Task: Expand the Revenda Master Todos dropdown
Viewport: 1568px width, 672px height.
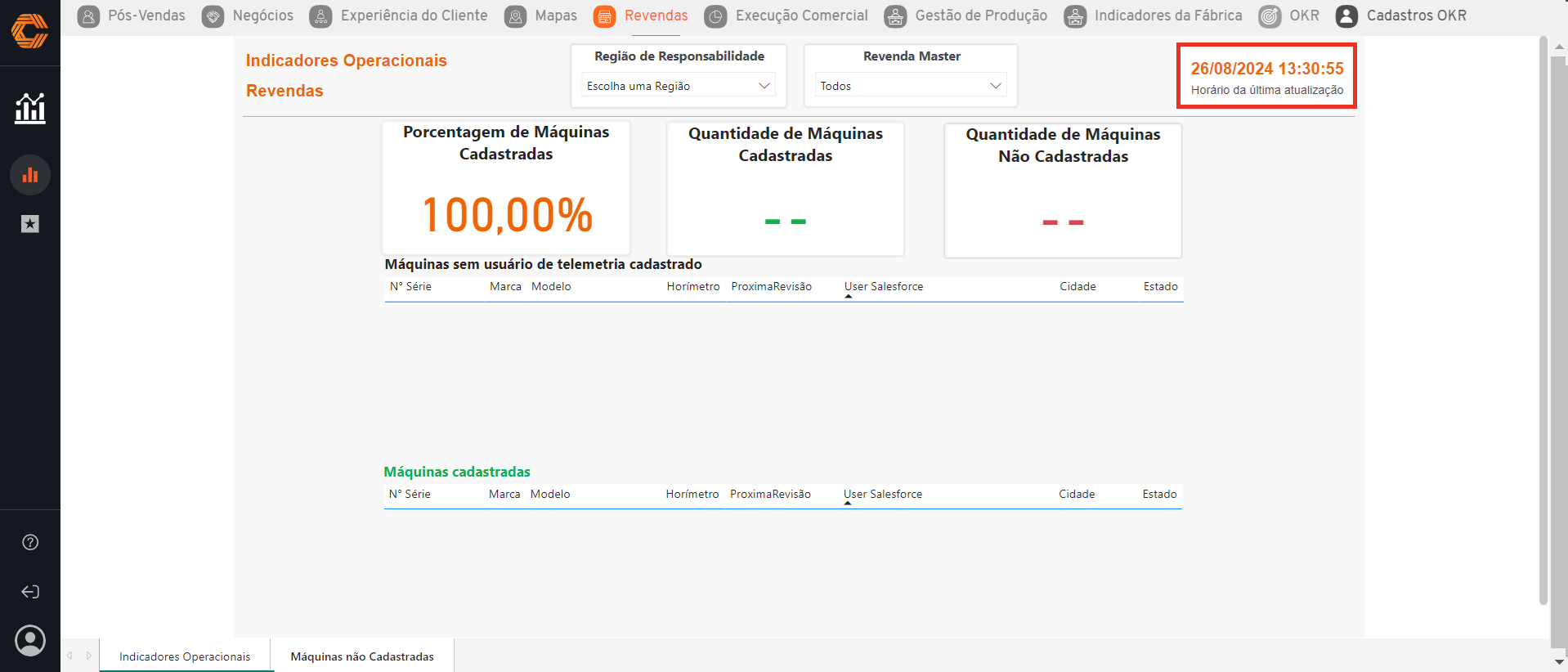Action: click(911, 85)
